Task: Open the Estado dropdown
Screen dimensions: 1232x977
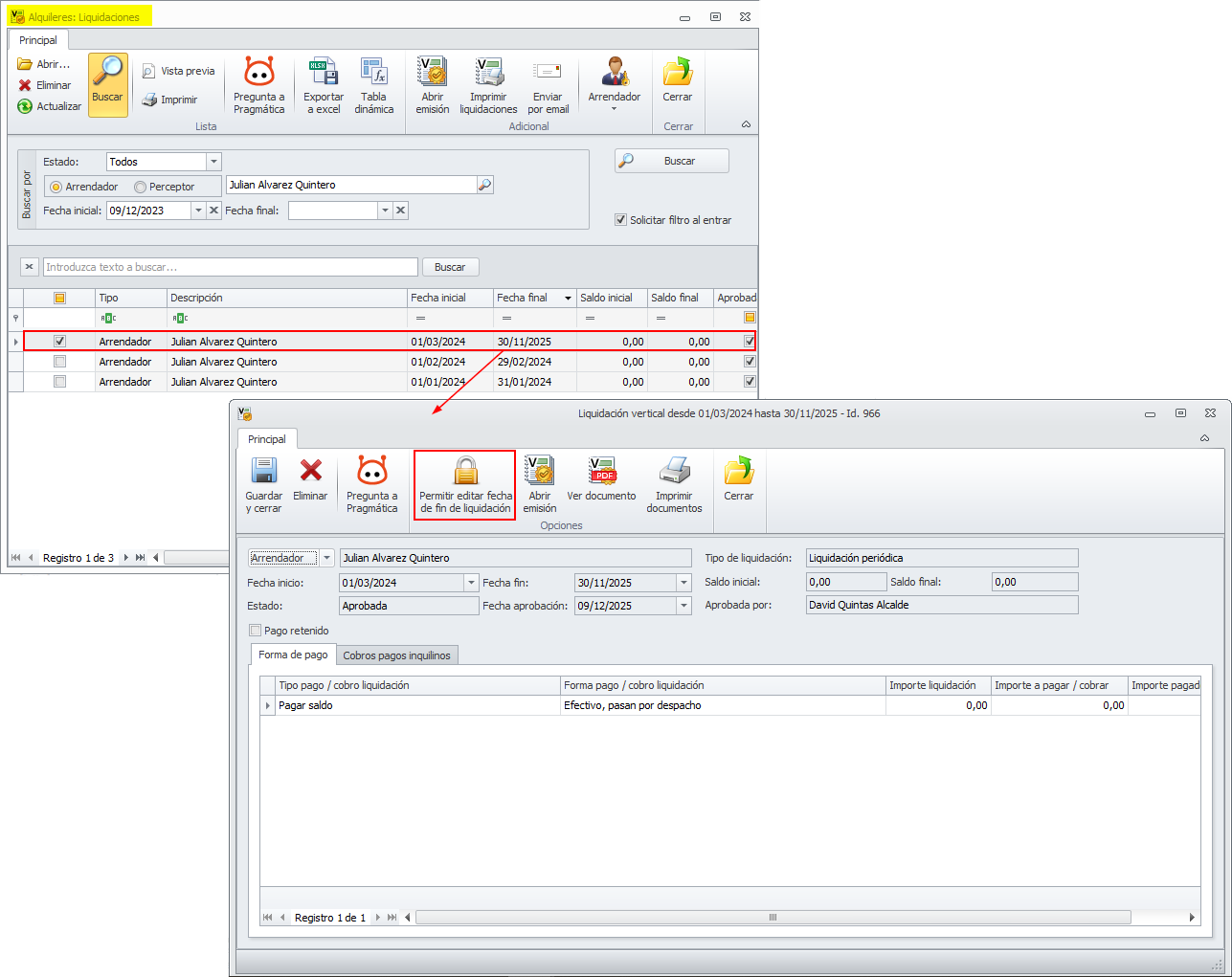Action: tap(214, 162)
